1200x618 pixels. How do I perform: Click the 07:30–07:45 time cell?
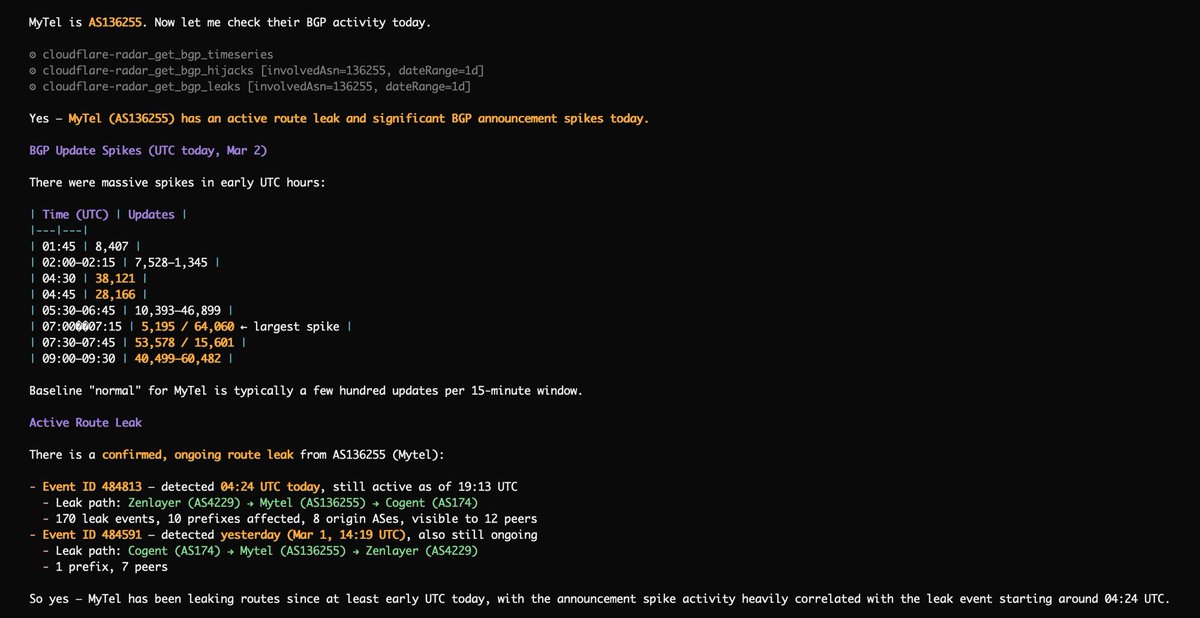(78, 342)
